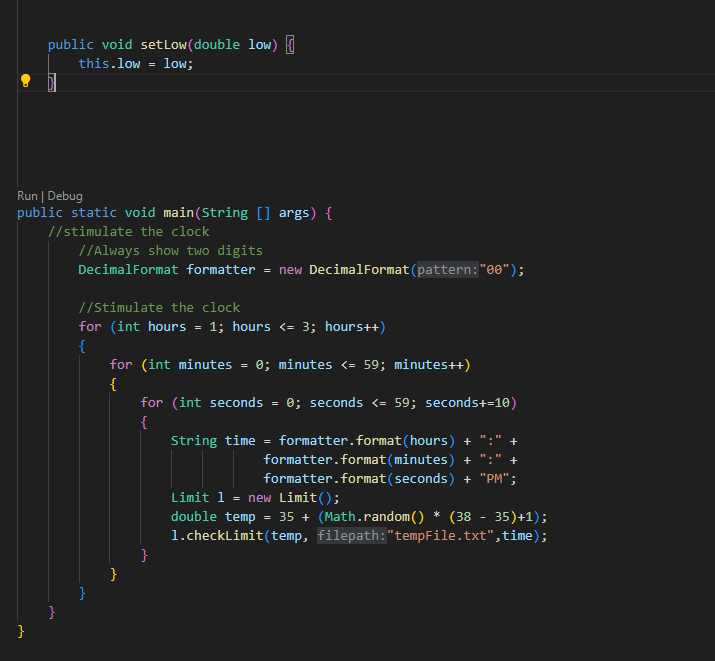Click the seconds for-loop header
This screenshot has height=661, width=715.
click(x=328, y=403)
